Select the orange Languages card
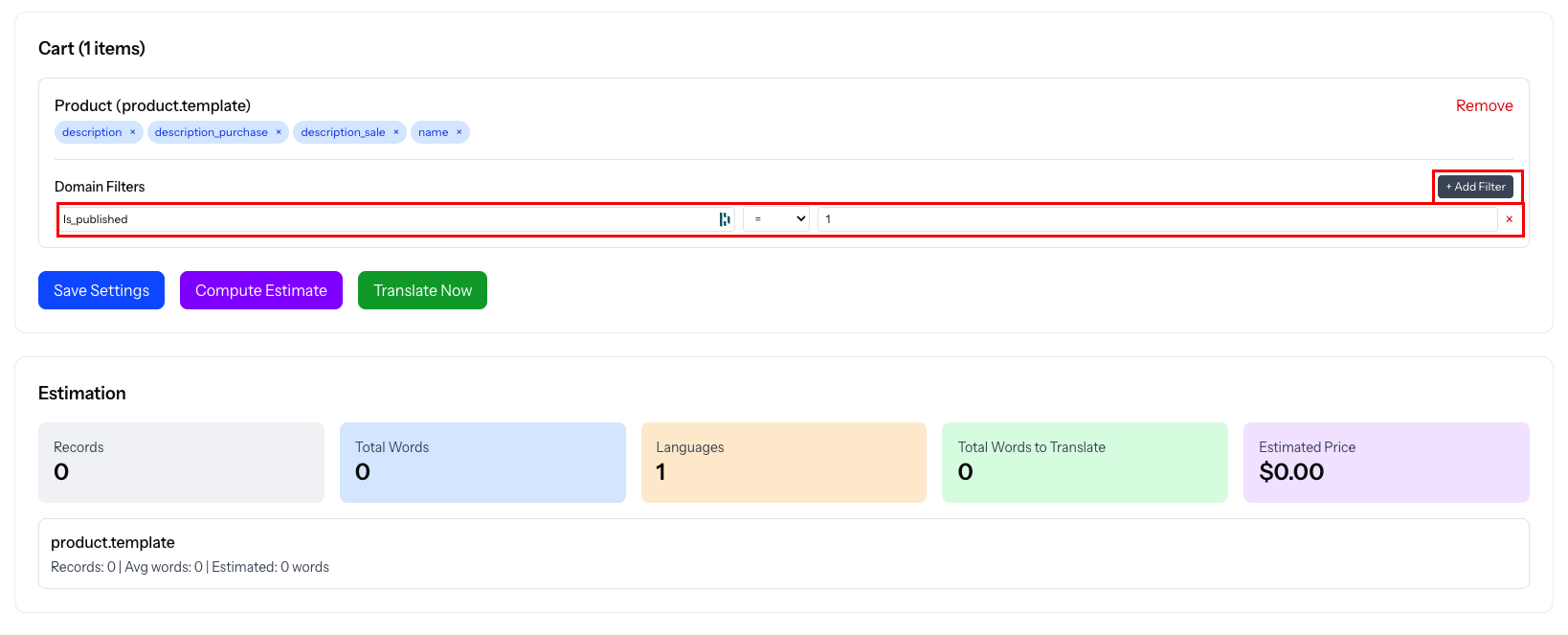Viewport: 1568px width, 635px height. coord(784,463)
